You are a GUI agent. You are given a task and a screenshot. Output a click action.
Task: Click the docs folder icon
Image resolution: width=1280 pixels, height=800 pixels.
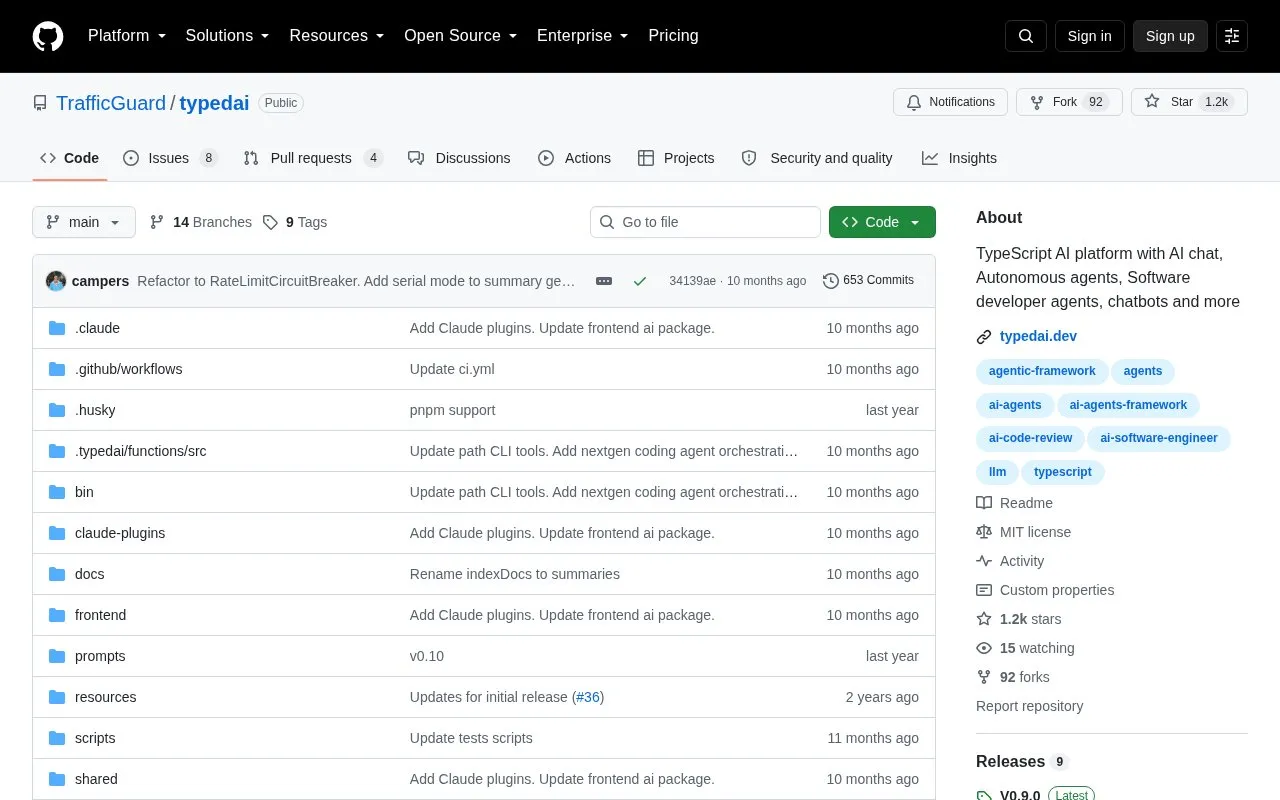(x=57, y=574)
